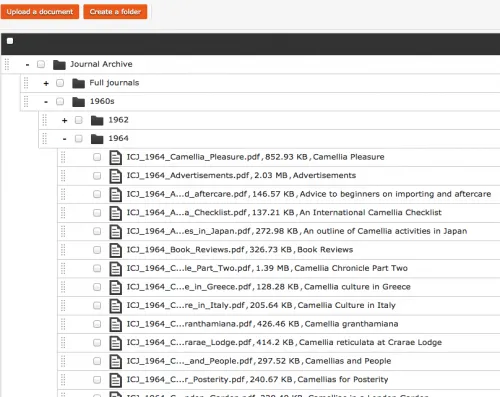The image size is (500, 397).
Task: Select the checkbox for ICJ_1964_Book_Reviews.pdf
Action: (97, 250)
